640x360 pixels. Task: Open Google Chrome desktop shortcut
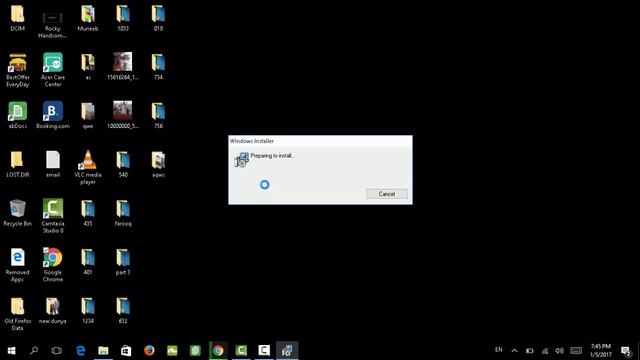point(53,265)
